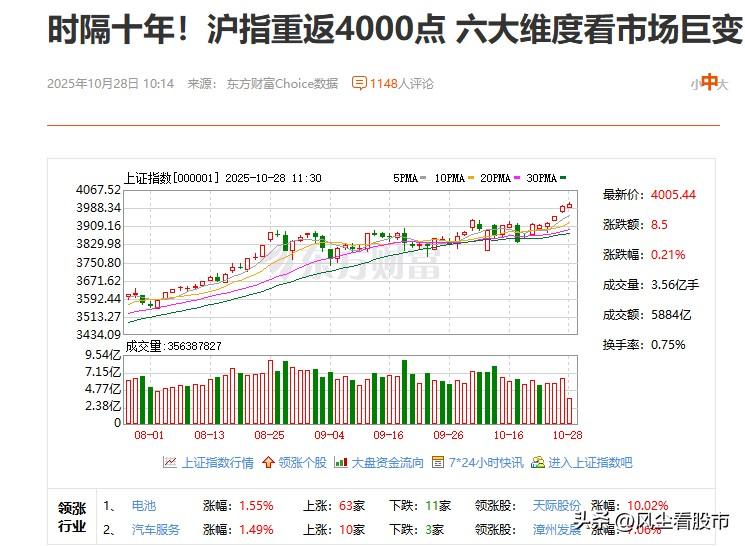The image size is (745, 546).
Task: Click the 3434.09 bottom price axis label
Action: click(x=98, y=335)
